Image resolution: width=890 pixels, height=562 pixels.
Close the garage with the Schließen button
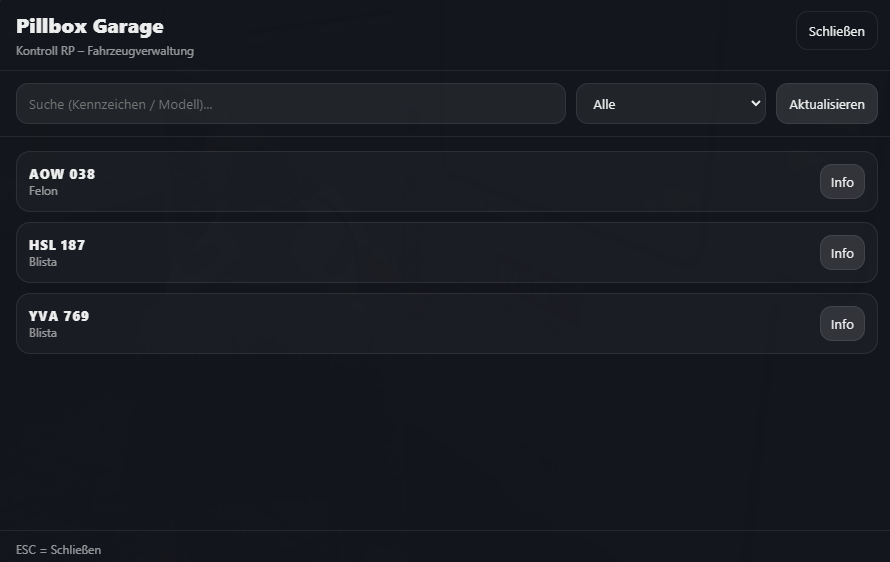pyautogui.click(x=836, y=31)
